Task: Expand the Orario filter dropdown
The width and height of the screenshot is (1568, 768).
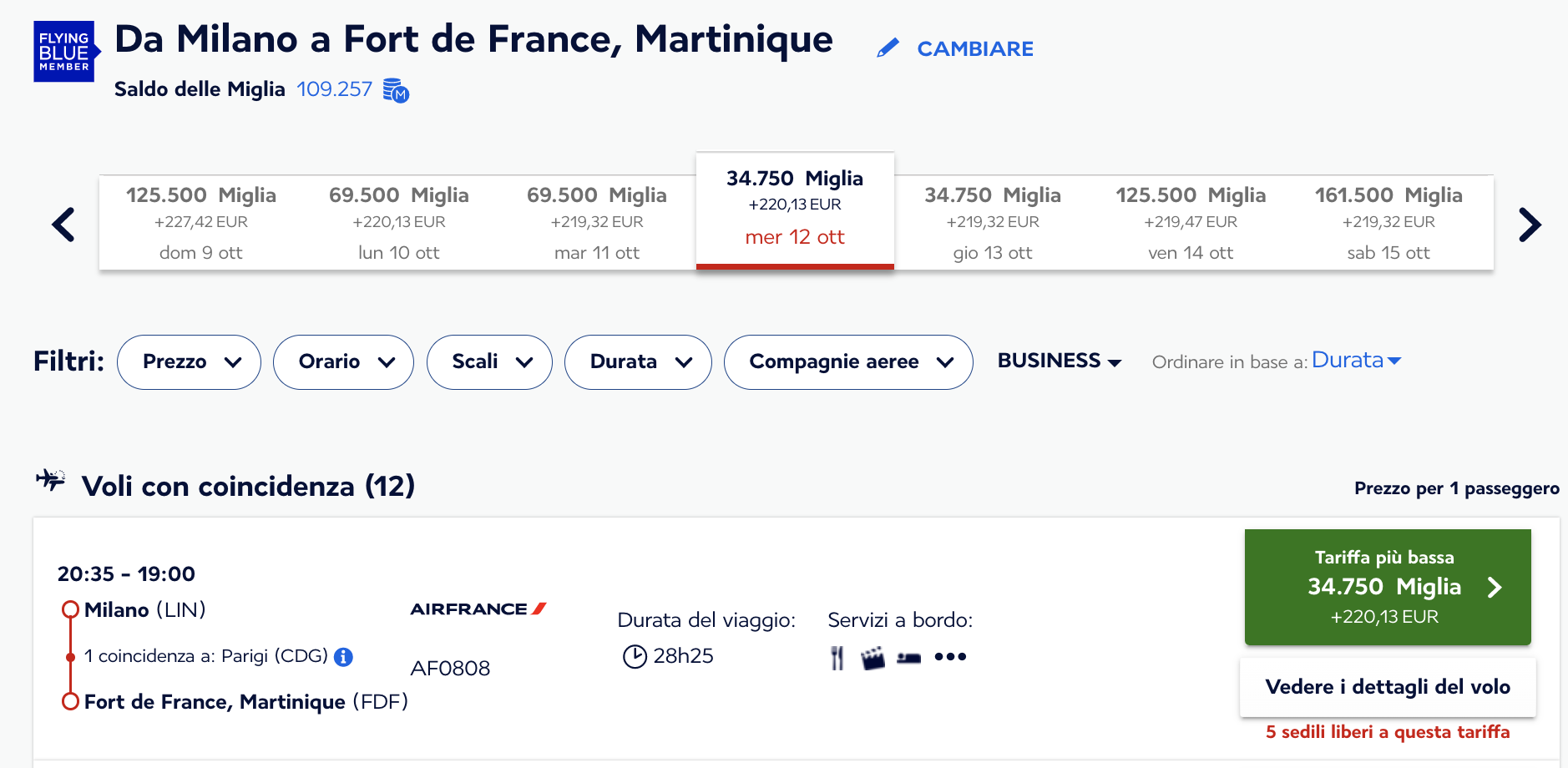Action: pyautogui.click(x=343, y=362)
